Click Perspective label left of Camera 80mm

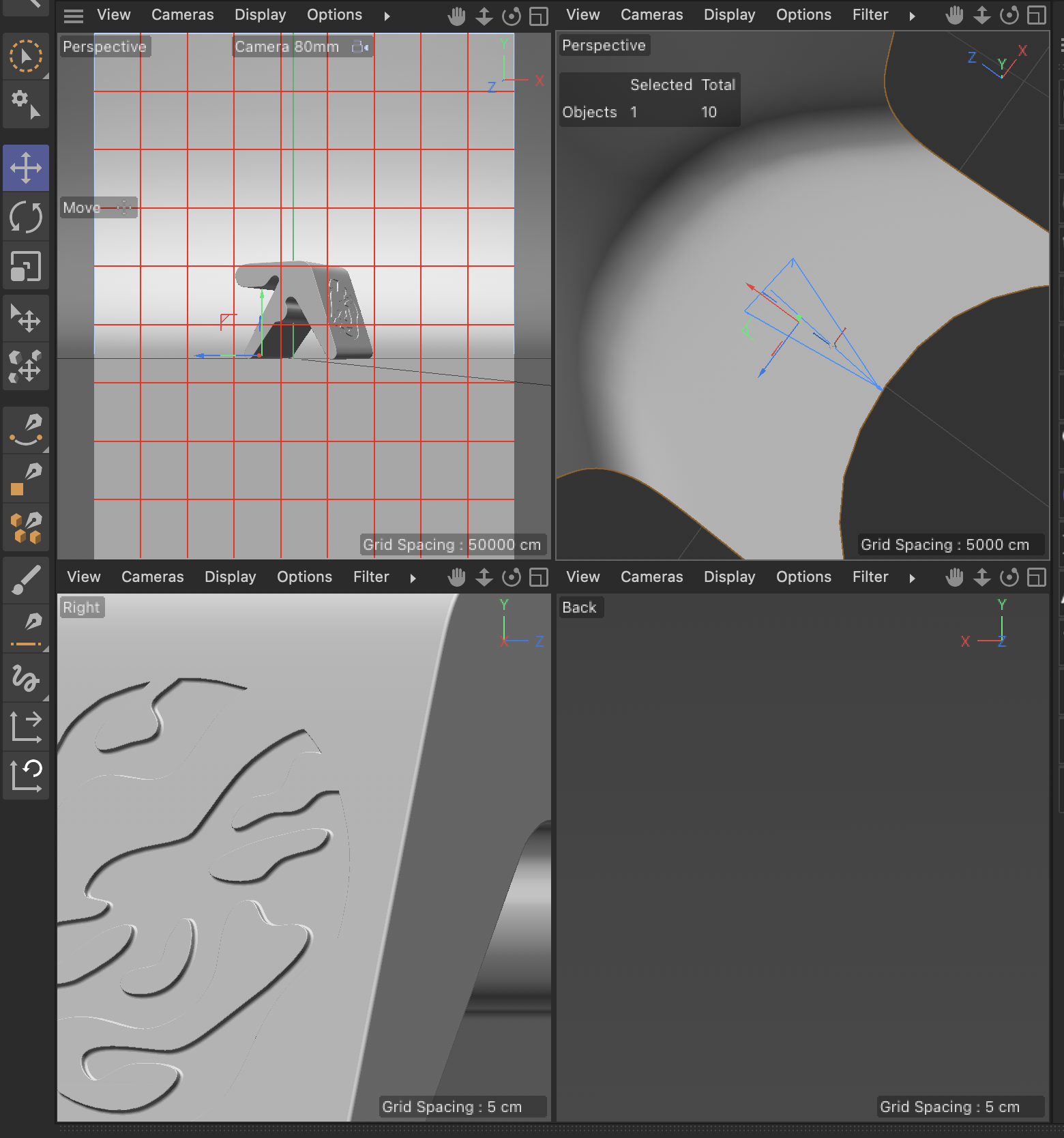point(104,46)
